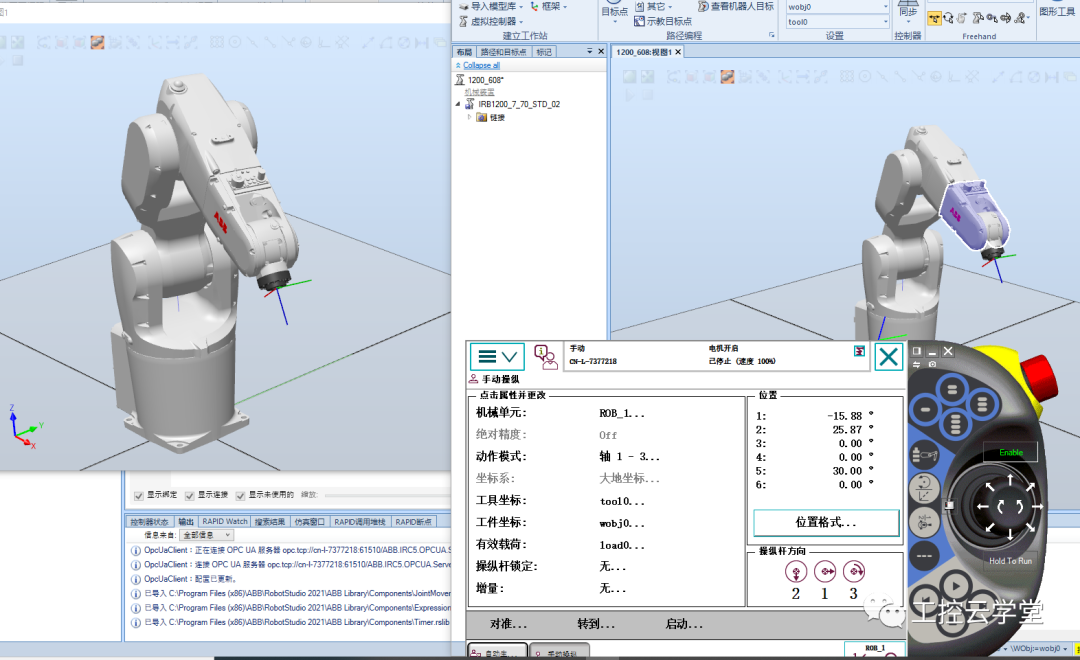This screenshot has height=660, width=1080.
Task: Adjust the 缩放 zoom slider
Action: (387, 495)
